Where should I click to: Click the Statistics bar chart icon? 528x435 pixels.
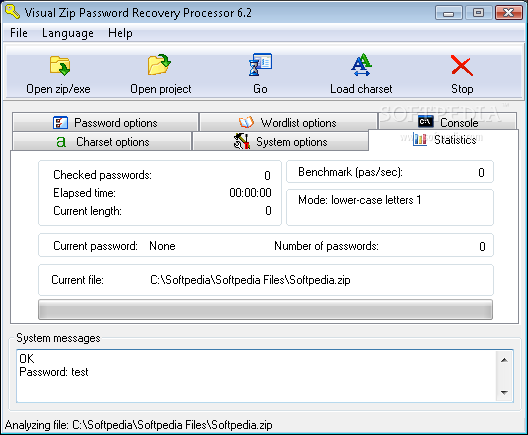420,139
